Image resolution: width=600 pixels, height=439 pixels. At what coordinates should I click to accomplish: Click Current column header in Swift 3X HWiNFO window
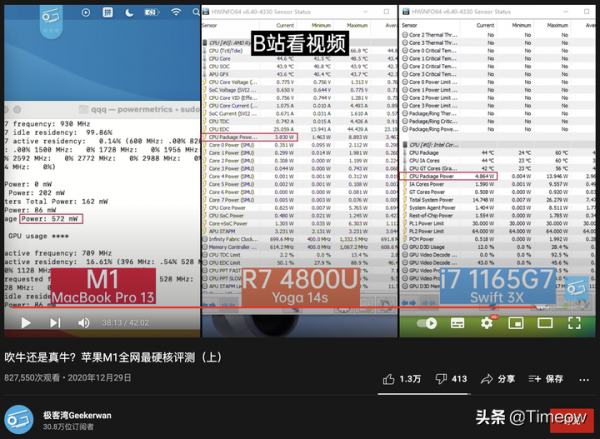(x=485, y=25)
